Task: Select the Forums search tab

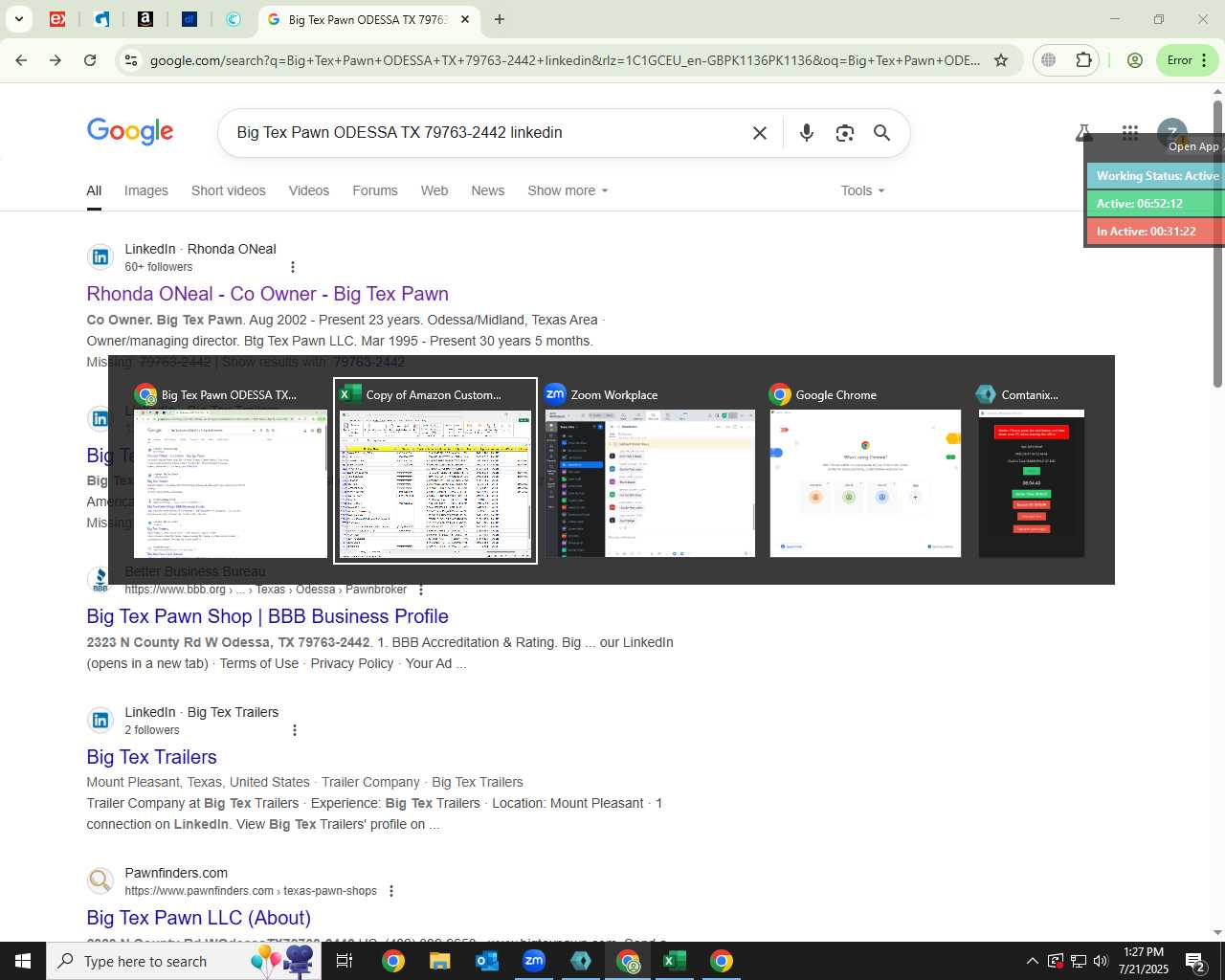Action: pyautogui.click(x=375, y=190)
